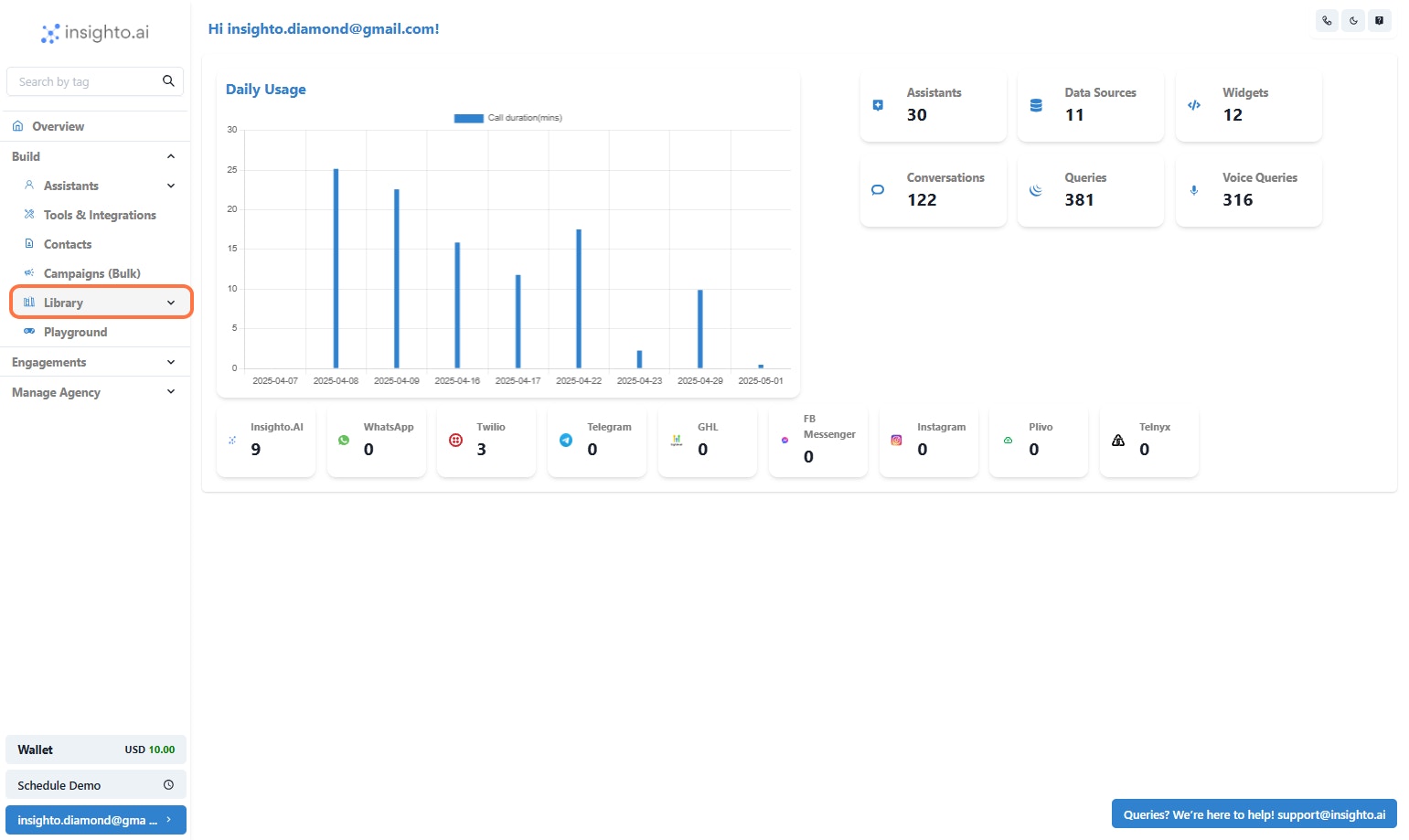Viewport: 1409px width, 840px height.
Task: Expand the Manage Agency section chevron
Action: (171, 391)
